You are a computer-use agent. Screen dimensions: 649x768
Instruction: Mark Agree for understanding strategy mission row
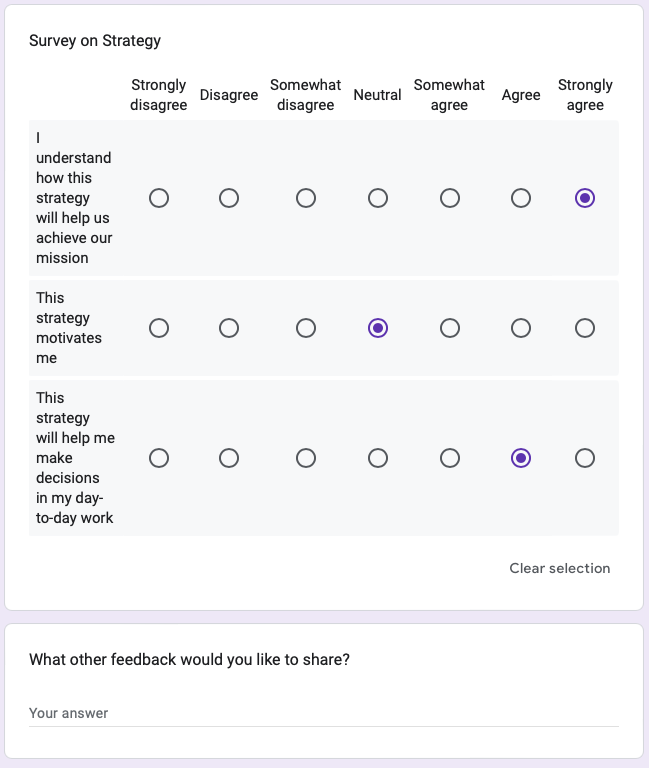click(521, 198)
